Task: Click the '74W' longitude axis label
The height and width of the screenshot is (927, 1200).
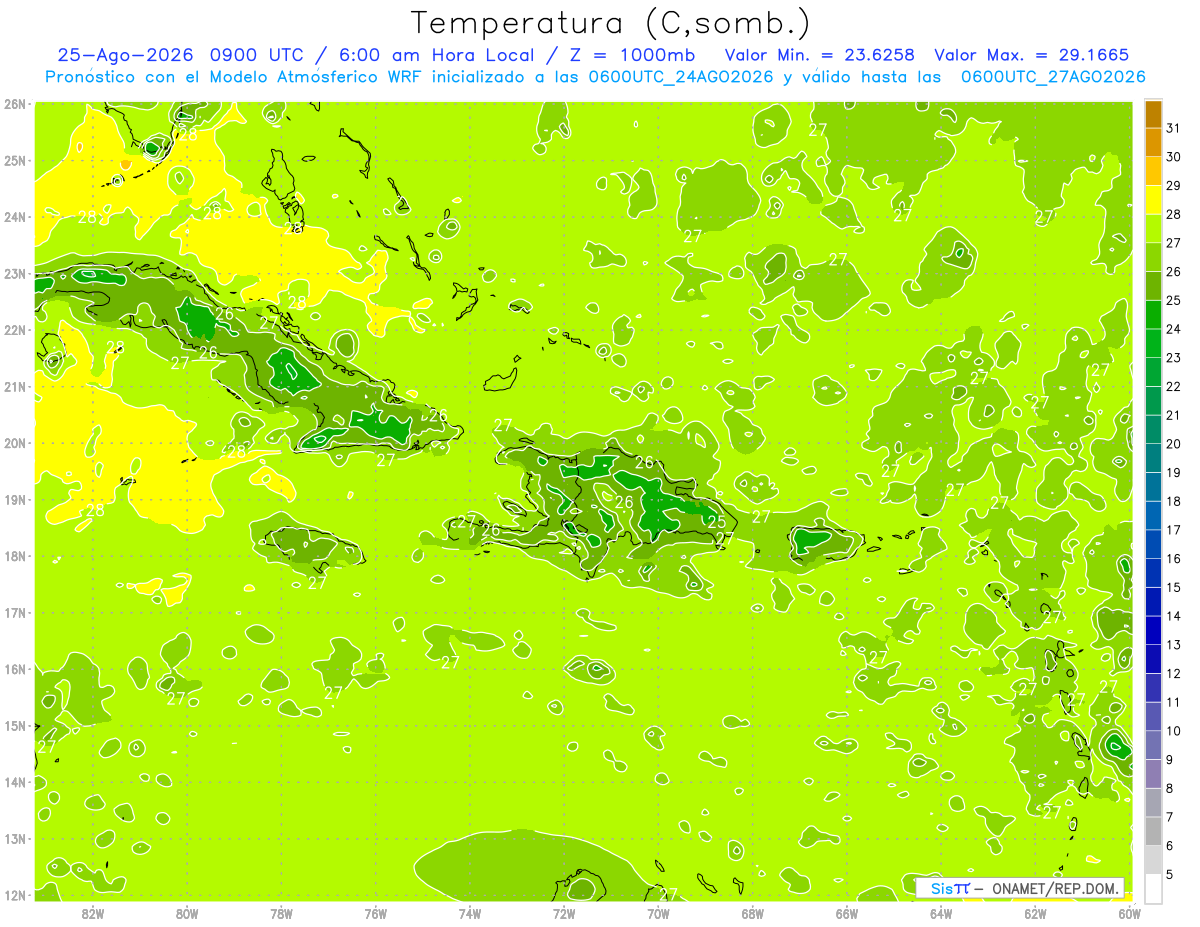Action: point(470,913)
